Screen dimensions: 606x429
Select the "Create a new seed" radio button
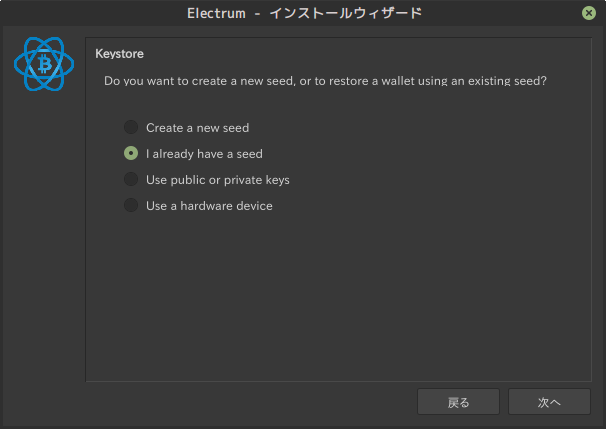click(x=131, y=128)
